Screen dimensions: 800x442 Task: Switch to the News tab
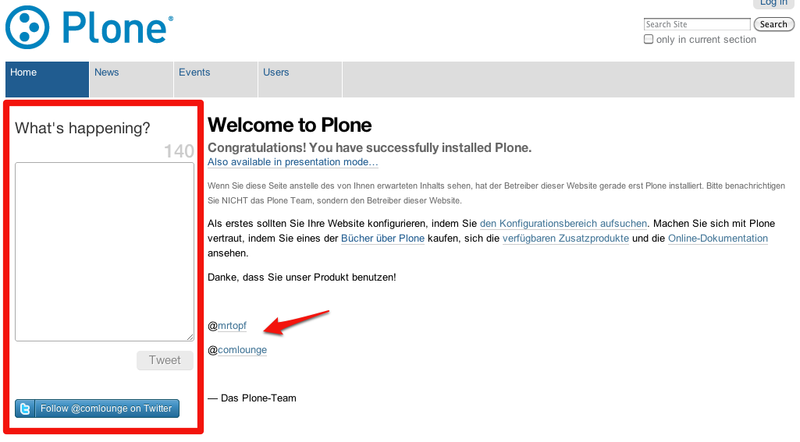click(107, 73)
